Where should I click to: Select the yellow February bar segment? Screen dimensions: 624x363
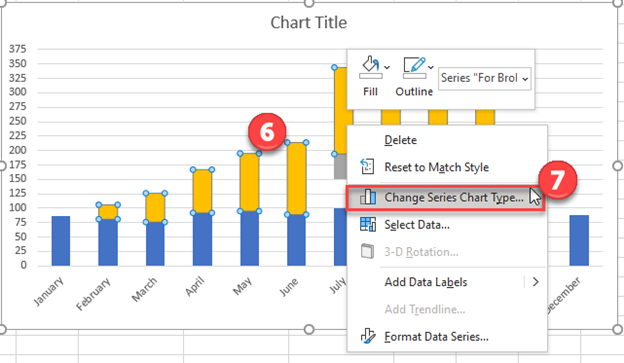108,212
